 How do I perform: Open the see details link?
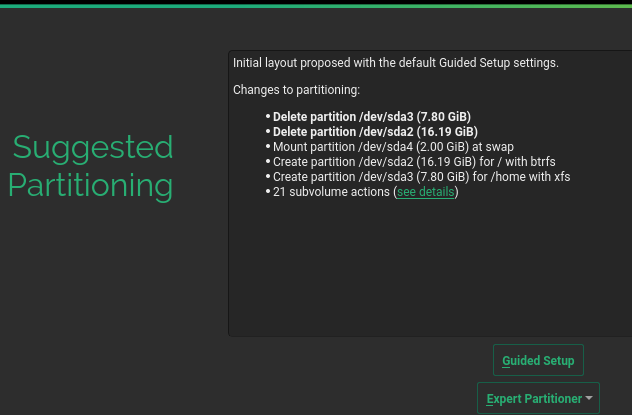tap(425, 191)
